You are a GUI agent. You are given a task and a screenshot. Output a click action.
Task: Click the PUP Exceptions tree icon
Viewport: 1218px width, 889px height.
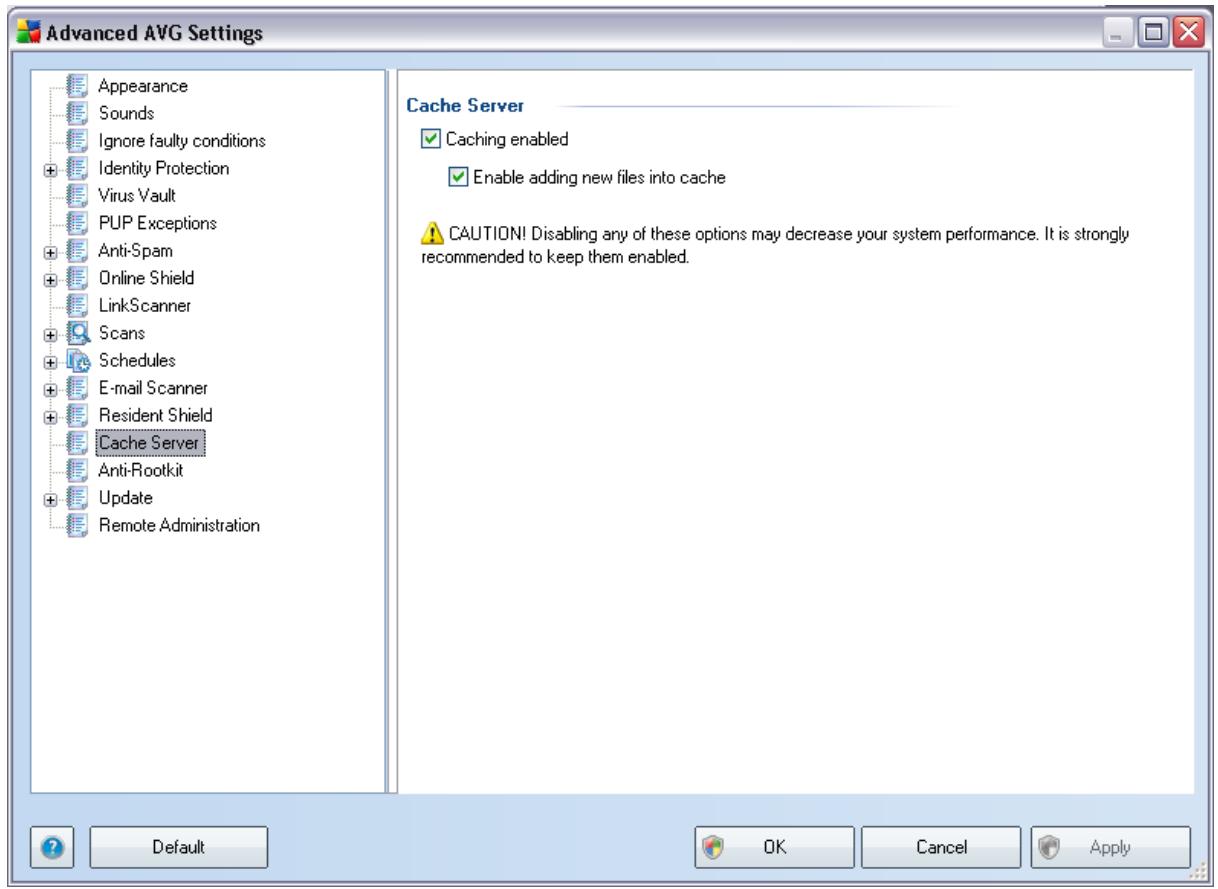coord(77,222)
